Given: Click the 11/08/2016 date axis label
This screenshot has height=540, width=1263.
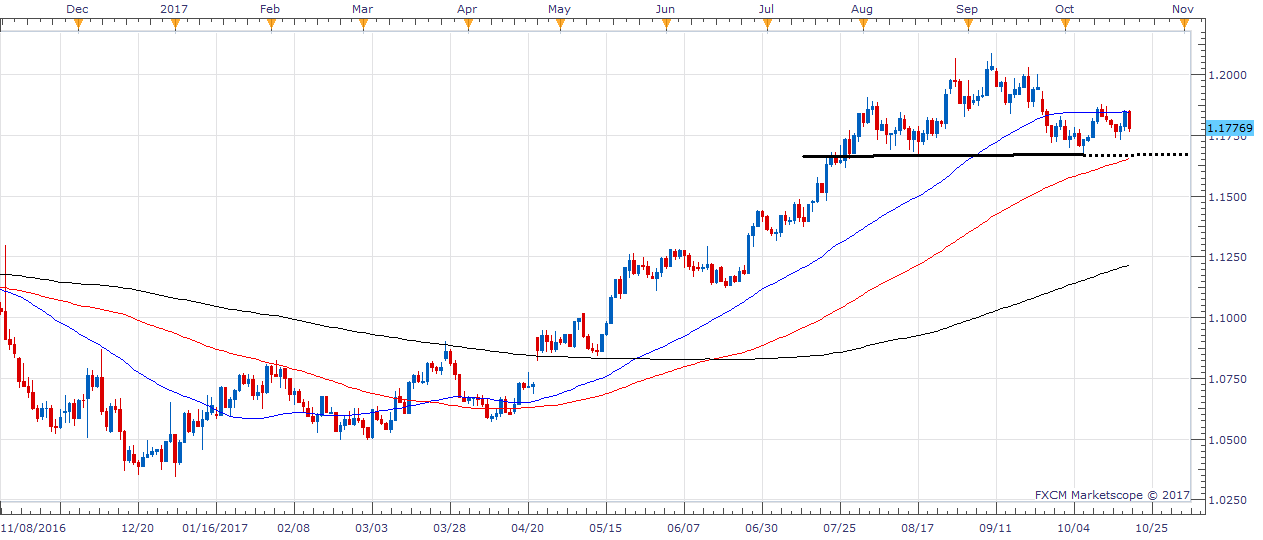Looking at the screenshot, I should click(32, 527).
